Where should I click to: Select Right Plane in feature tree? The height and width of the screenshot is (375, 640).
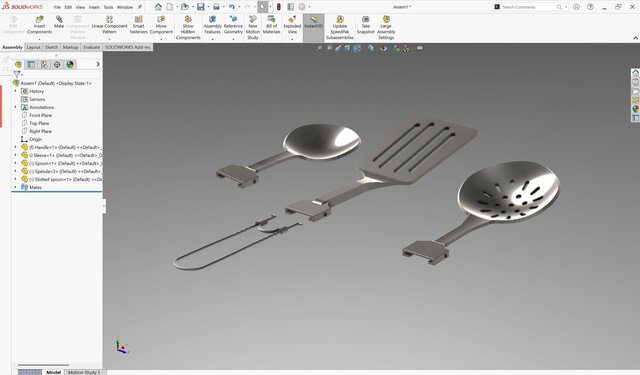40,131
